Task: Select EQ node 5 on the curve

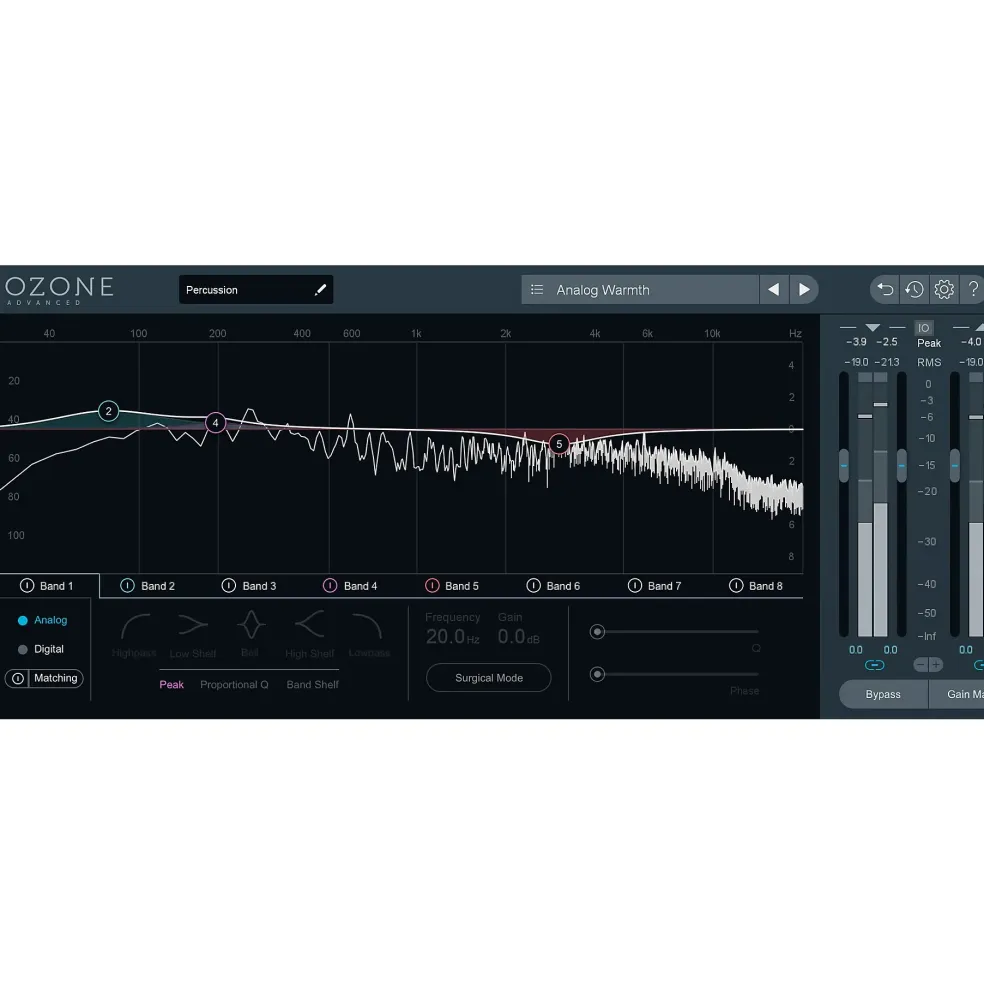Action: coord(559,444)
